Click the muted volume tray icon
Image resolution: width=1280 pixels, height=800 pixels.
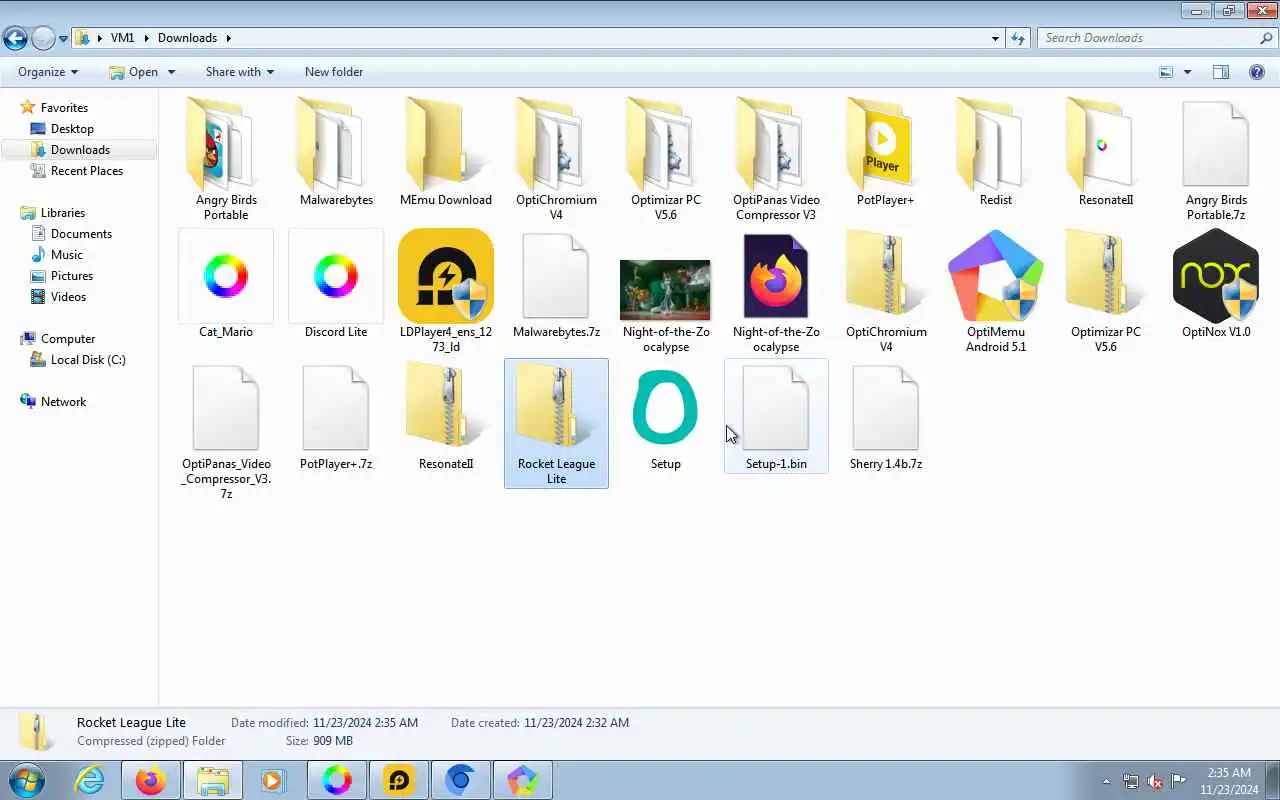[x=1154, y=781]
